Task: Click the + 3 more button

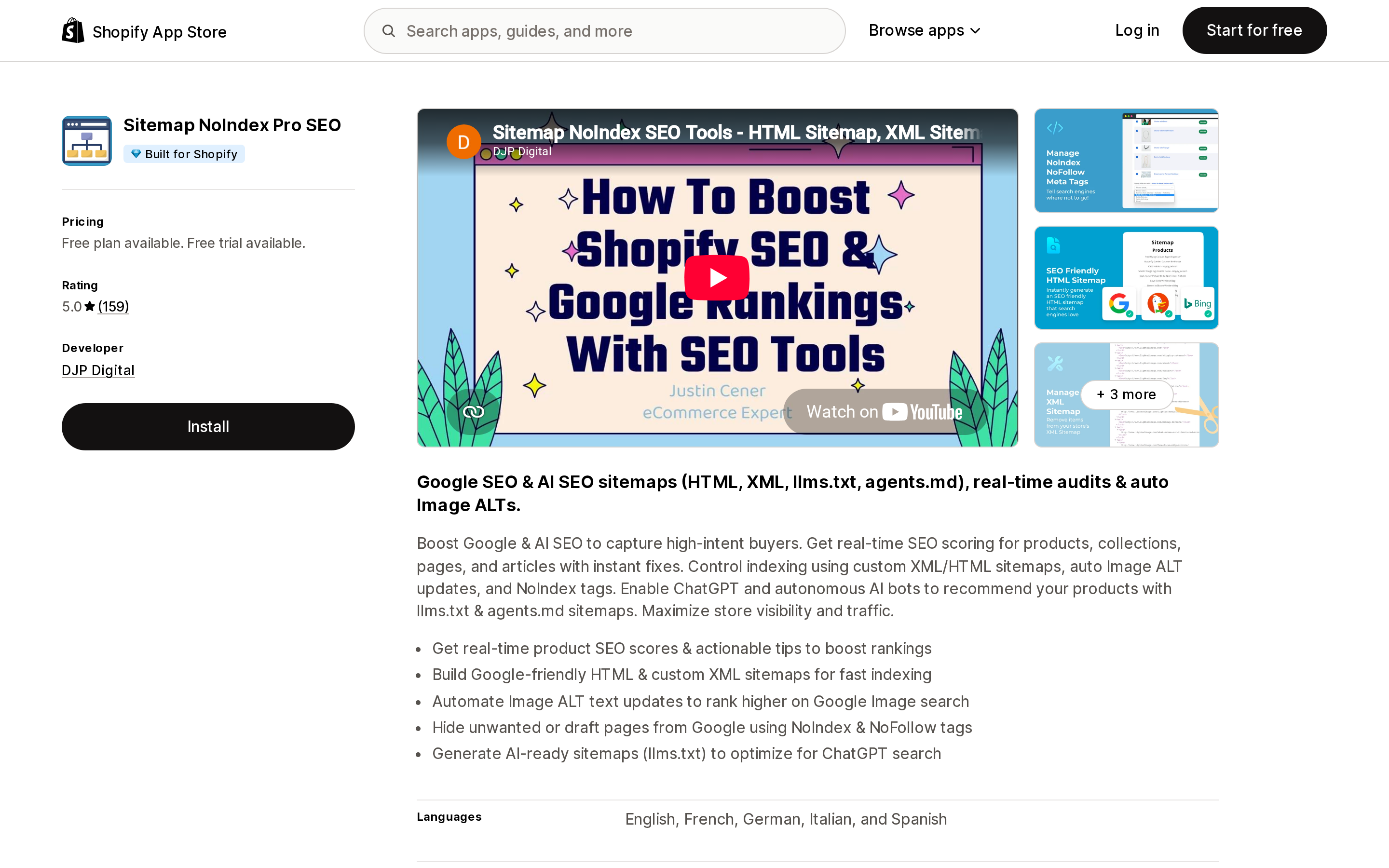Action: [1126, 394]
